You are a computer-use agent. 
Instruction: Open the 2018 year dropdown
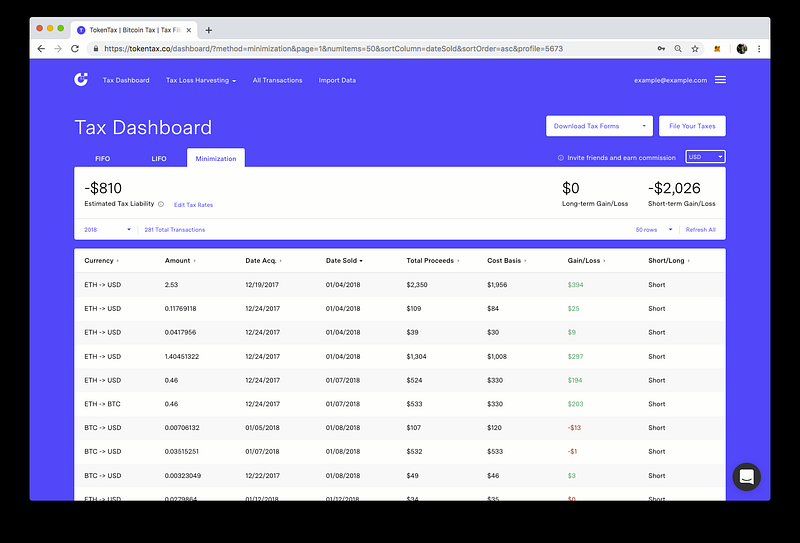tap(107, 230)
